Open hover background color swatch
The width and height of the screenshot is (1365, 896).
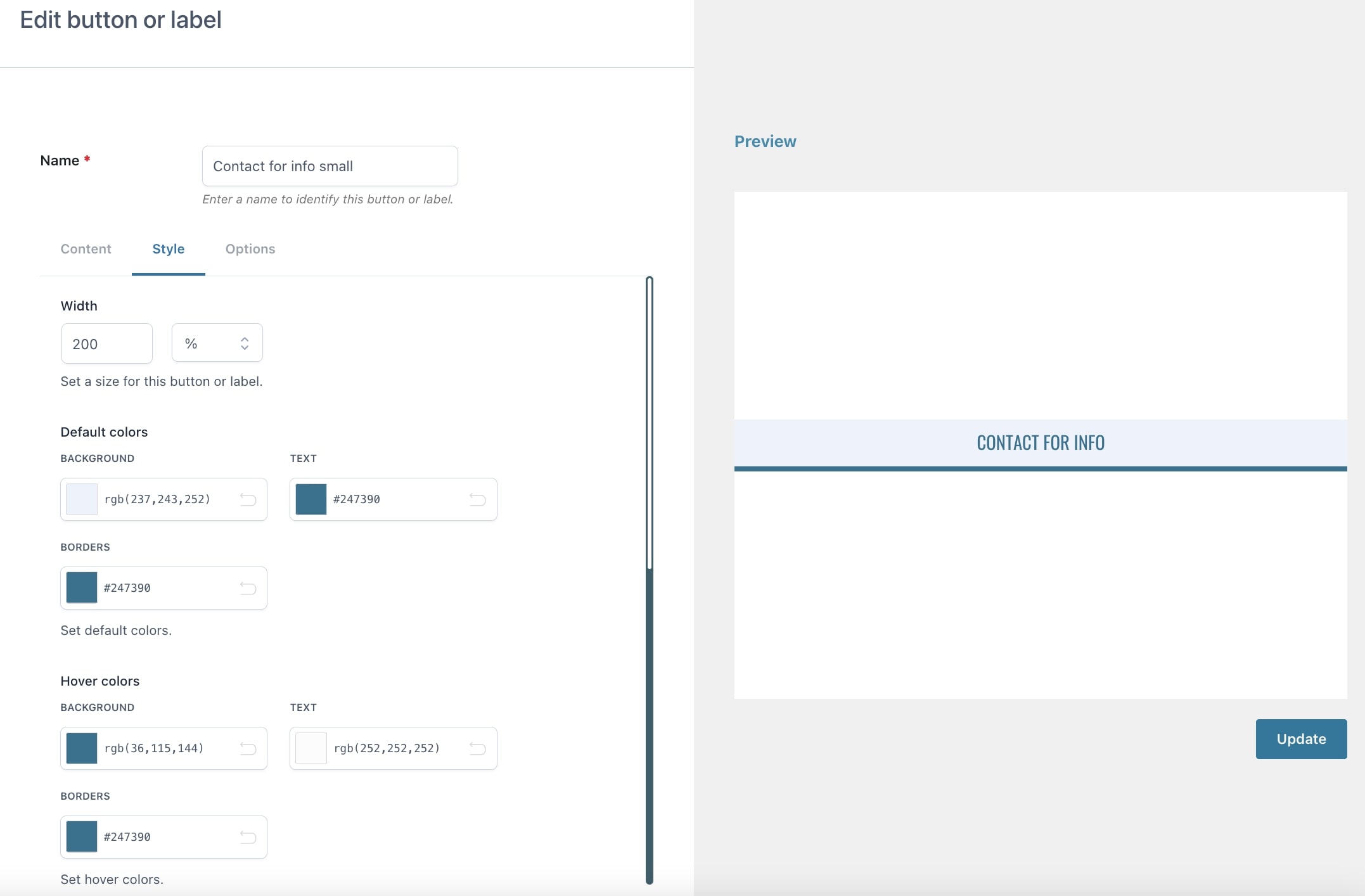[82, 748]
